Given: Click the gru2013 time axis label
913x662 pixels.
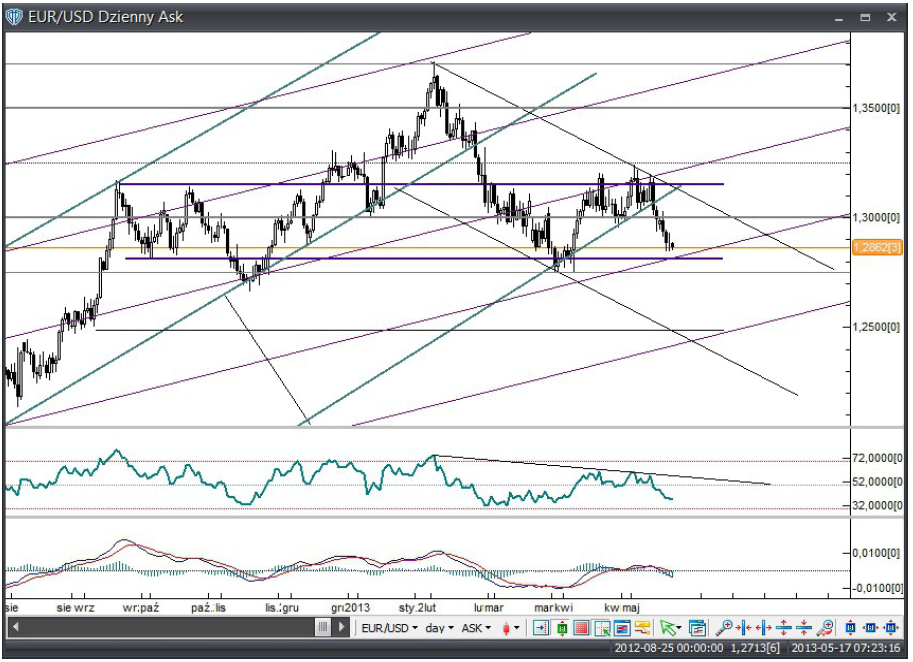Looking at the screenshot, I should coord(351,608).
